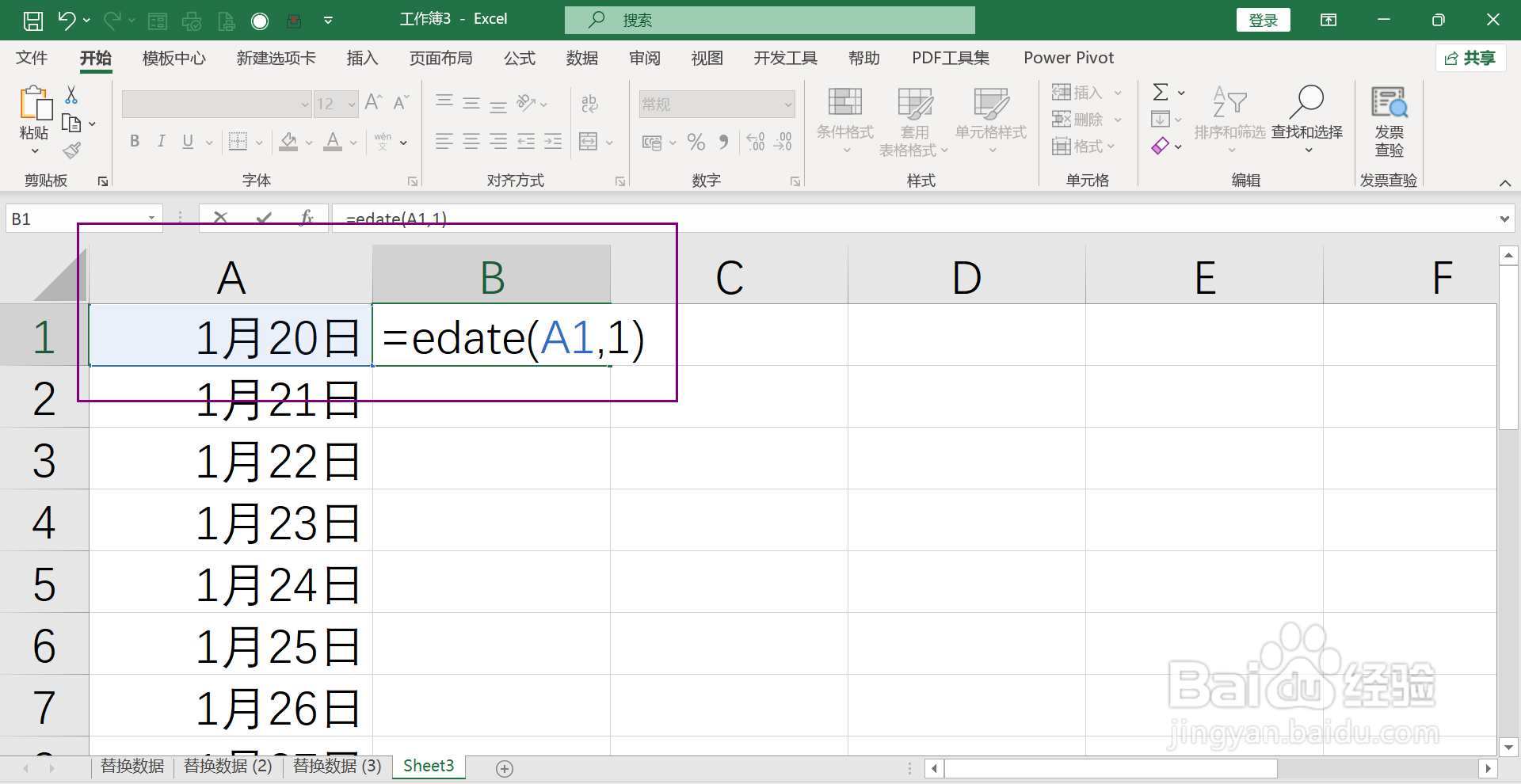Apply the font color A swatch
1521x784 pixels.
[334, 142]
